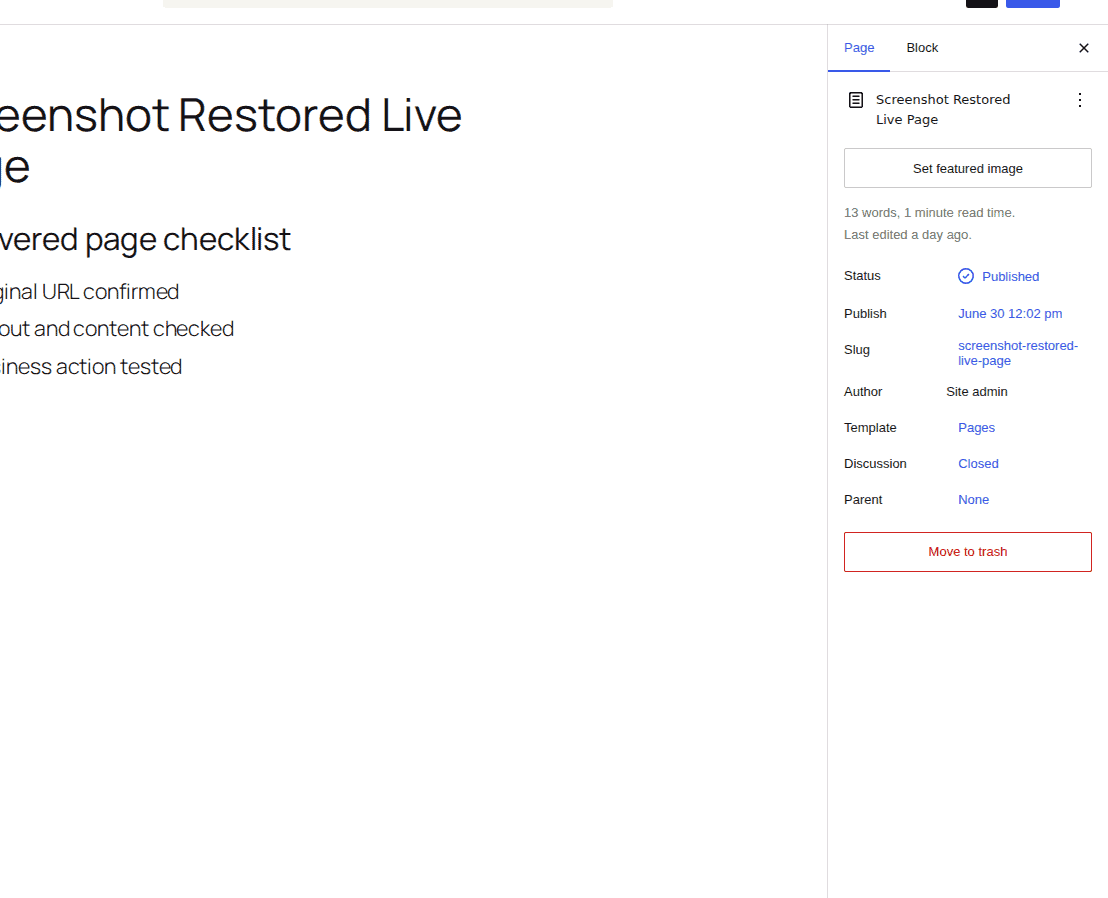Click the page title heading in editor

tap(230, 140)
